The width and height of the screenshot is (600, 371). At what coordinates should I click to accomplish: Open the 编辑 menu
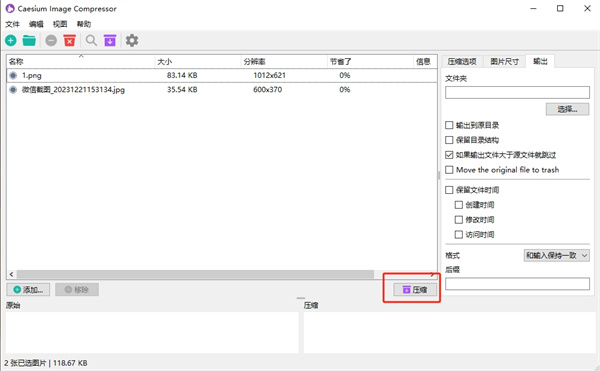tap(36, 24)
